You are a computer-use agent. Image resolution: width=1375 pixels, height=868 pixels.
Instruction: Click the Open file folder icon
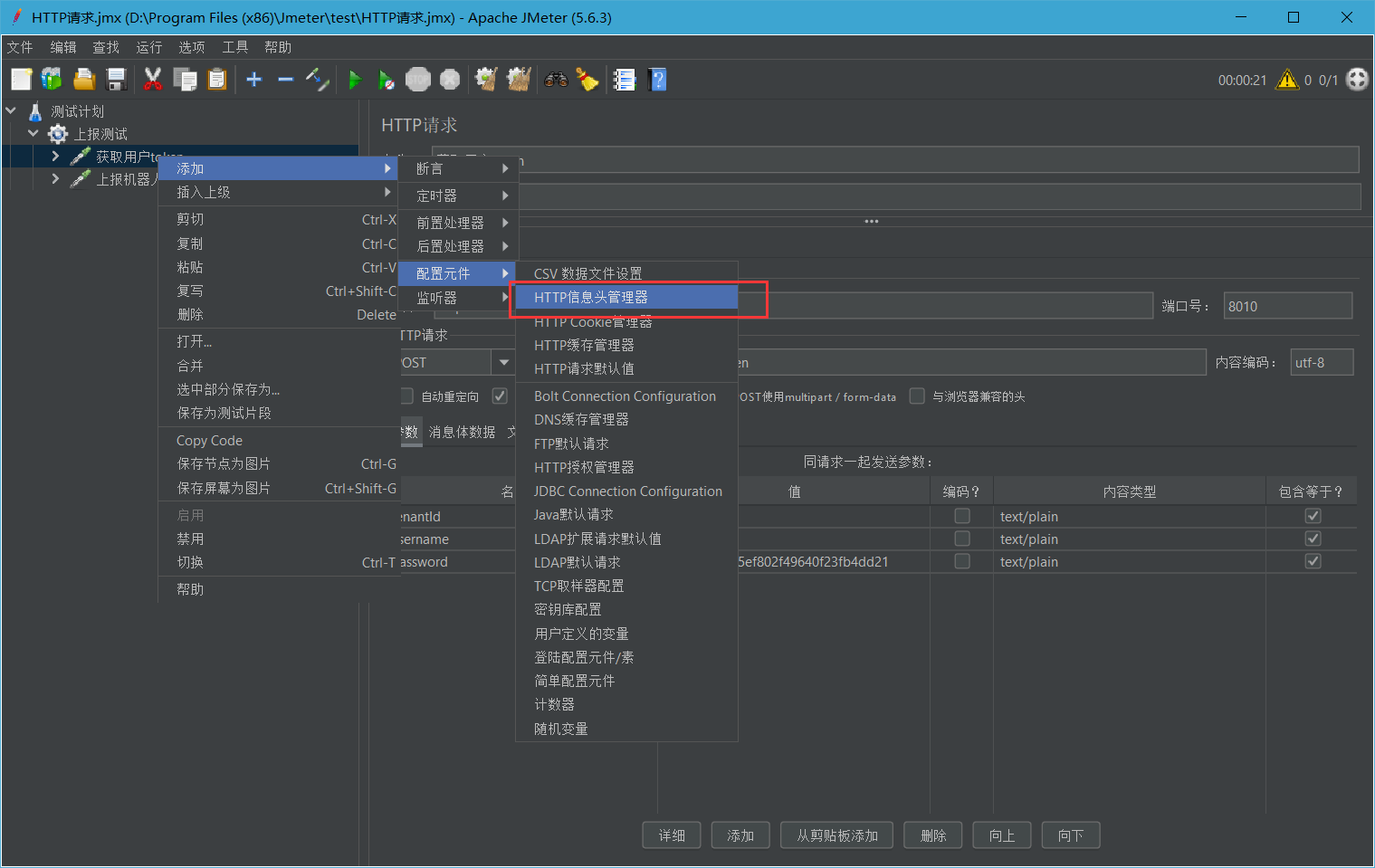84,80
